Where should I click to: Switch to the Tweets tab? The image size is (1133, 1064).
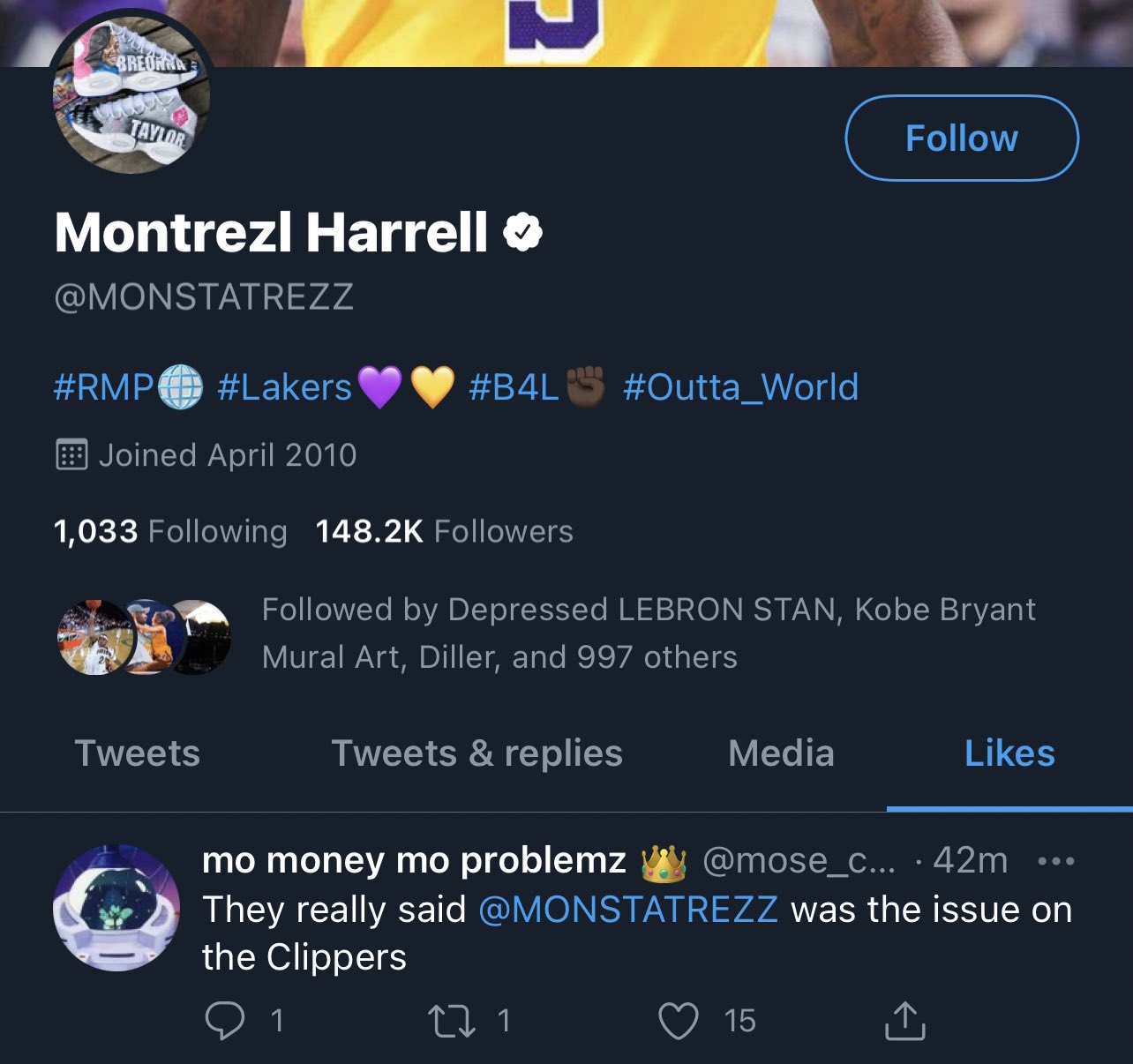138,753
